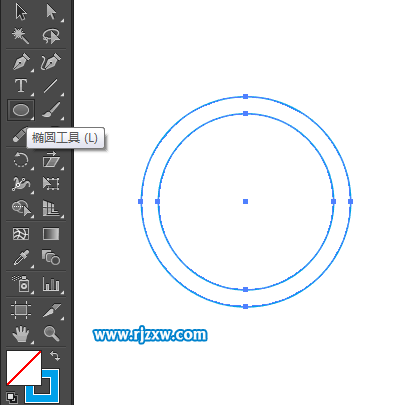Pick the Eyedropper tool

pyautogui.click(x=21, y=258)
